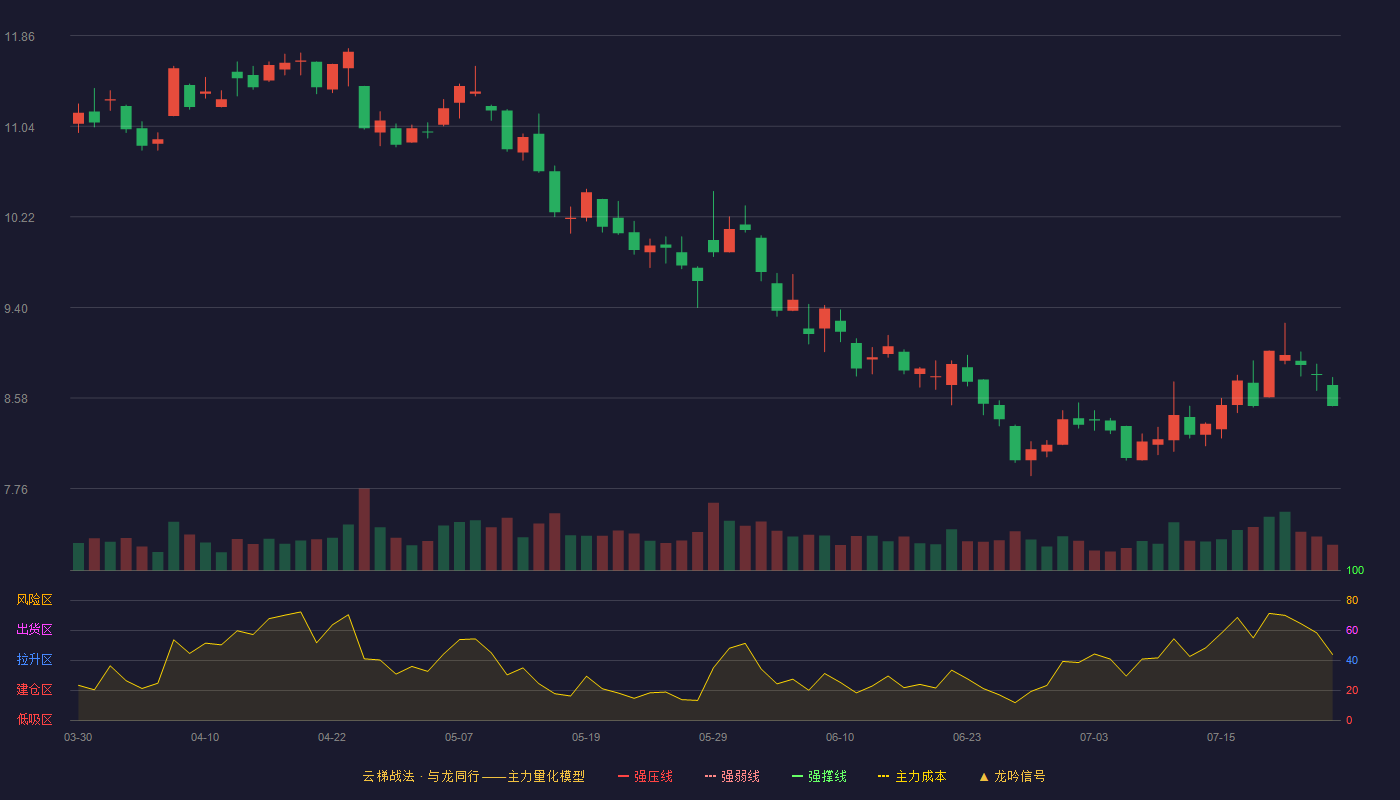1400x800 pixels.
Task: Toggle the red 强压线 legend marker
Action: [x=624, y=776]
